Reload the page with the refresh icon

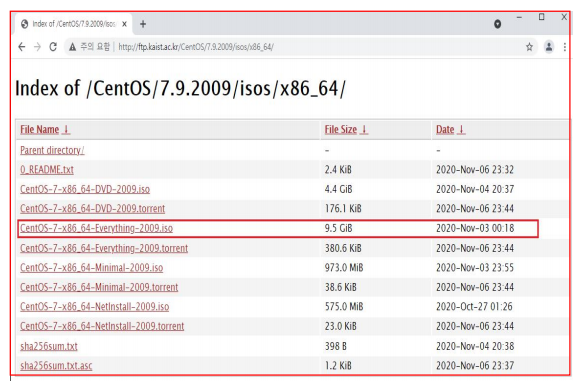click(53, 47)
